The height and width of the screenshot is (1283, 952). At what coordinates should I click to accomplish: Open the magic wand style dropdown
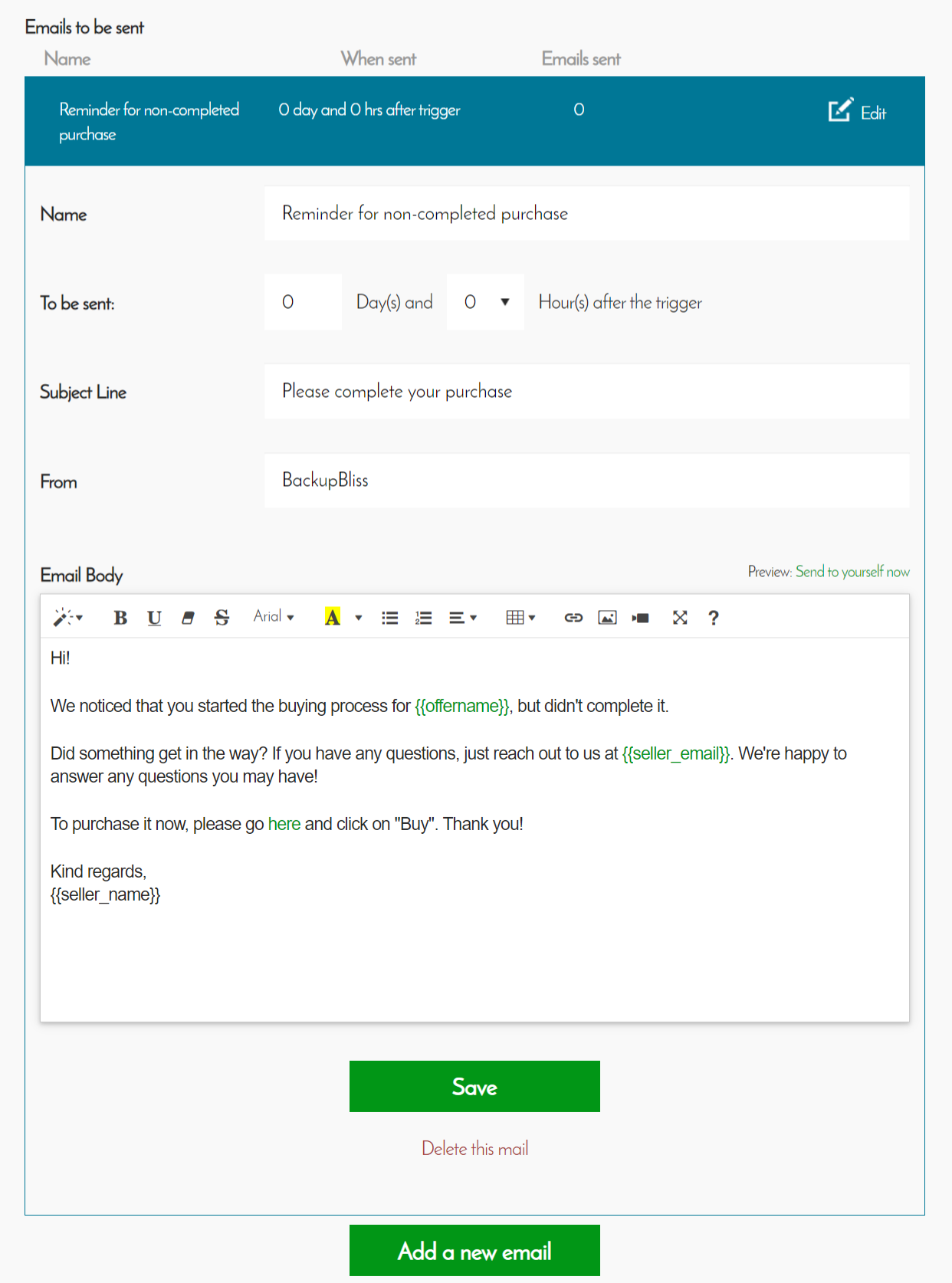[x=67, y=618]
